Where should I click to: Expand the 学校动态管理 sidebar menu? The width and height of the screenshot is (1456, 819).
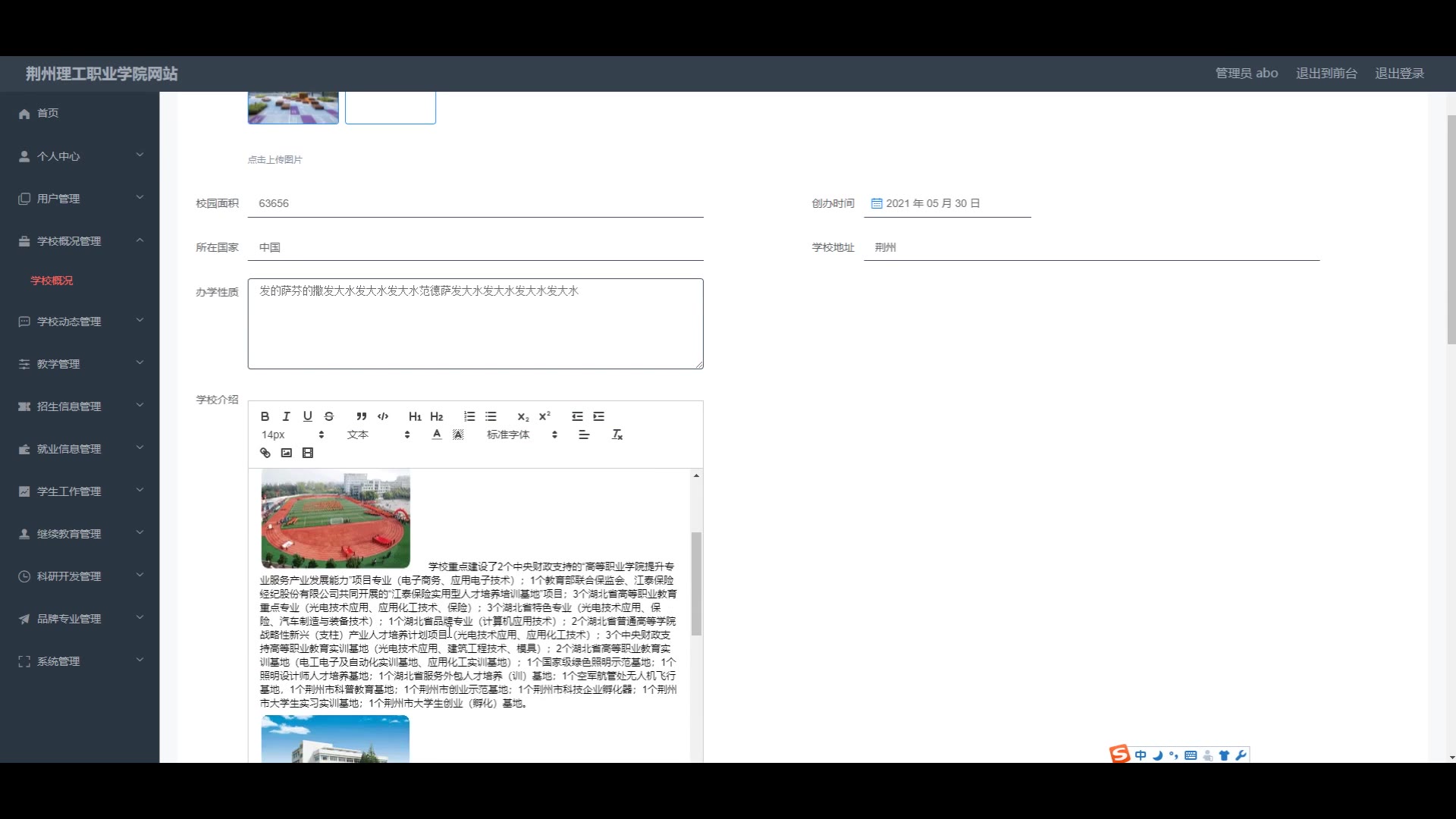coord(80,322)
